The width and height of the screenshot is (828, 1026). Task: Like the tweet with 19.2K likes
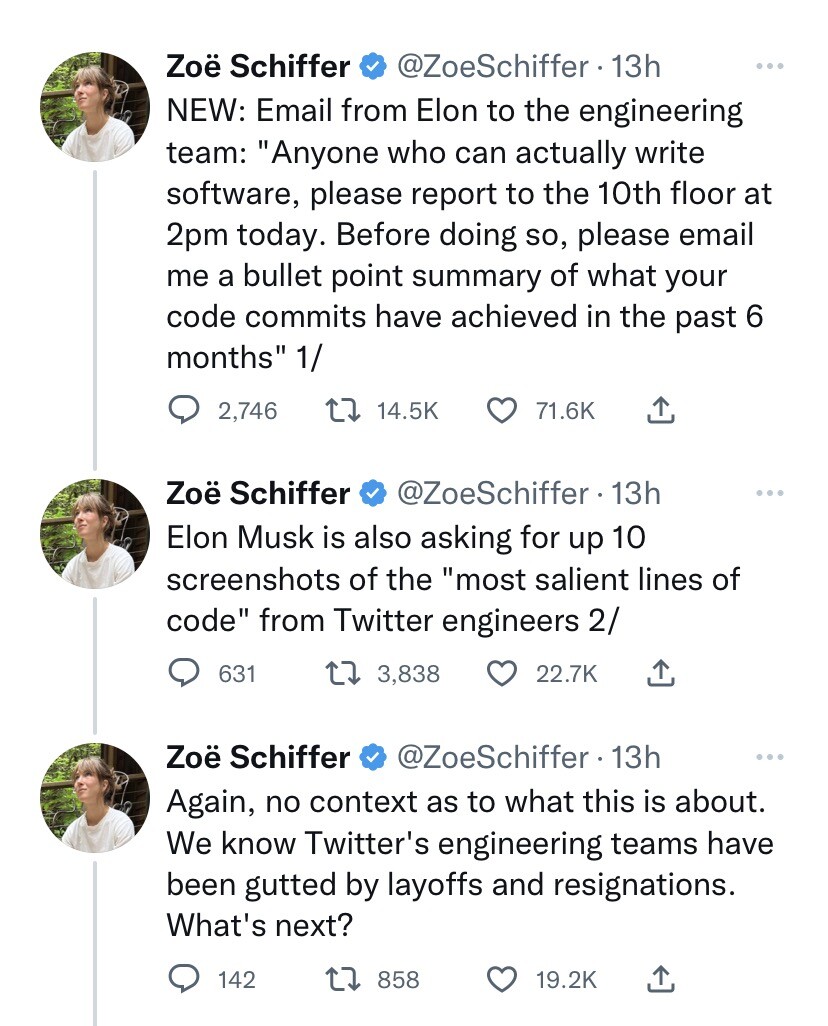[501, 979]
